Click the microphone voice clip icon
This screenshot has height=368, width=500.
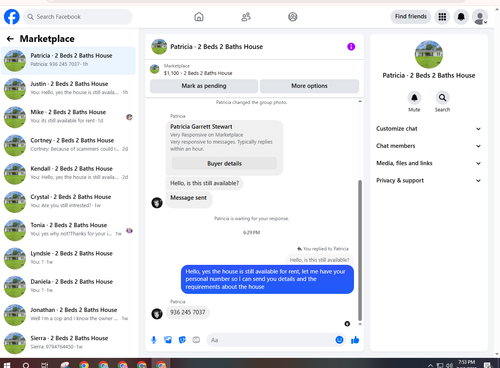pyautogui.click(x=154, y=340)
